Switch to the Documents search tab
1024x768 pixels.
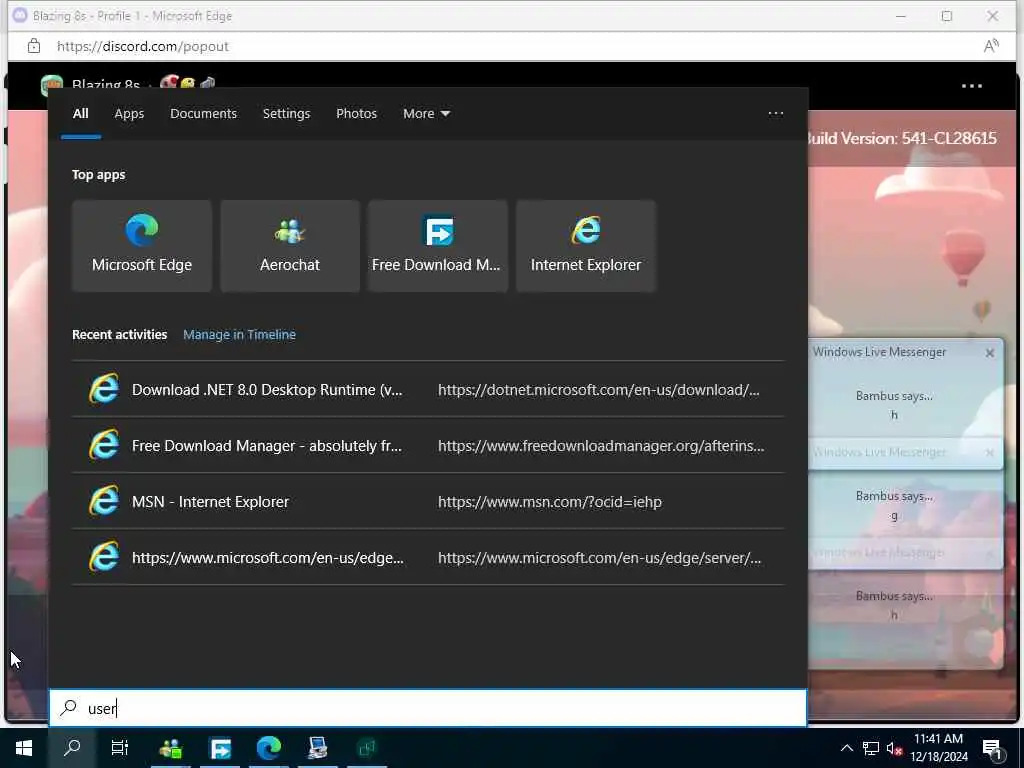(203, 114)
